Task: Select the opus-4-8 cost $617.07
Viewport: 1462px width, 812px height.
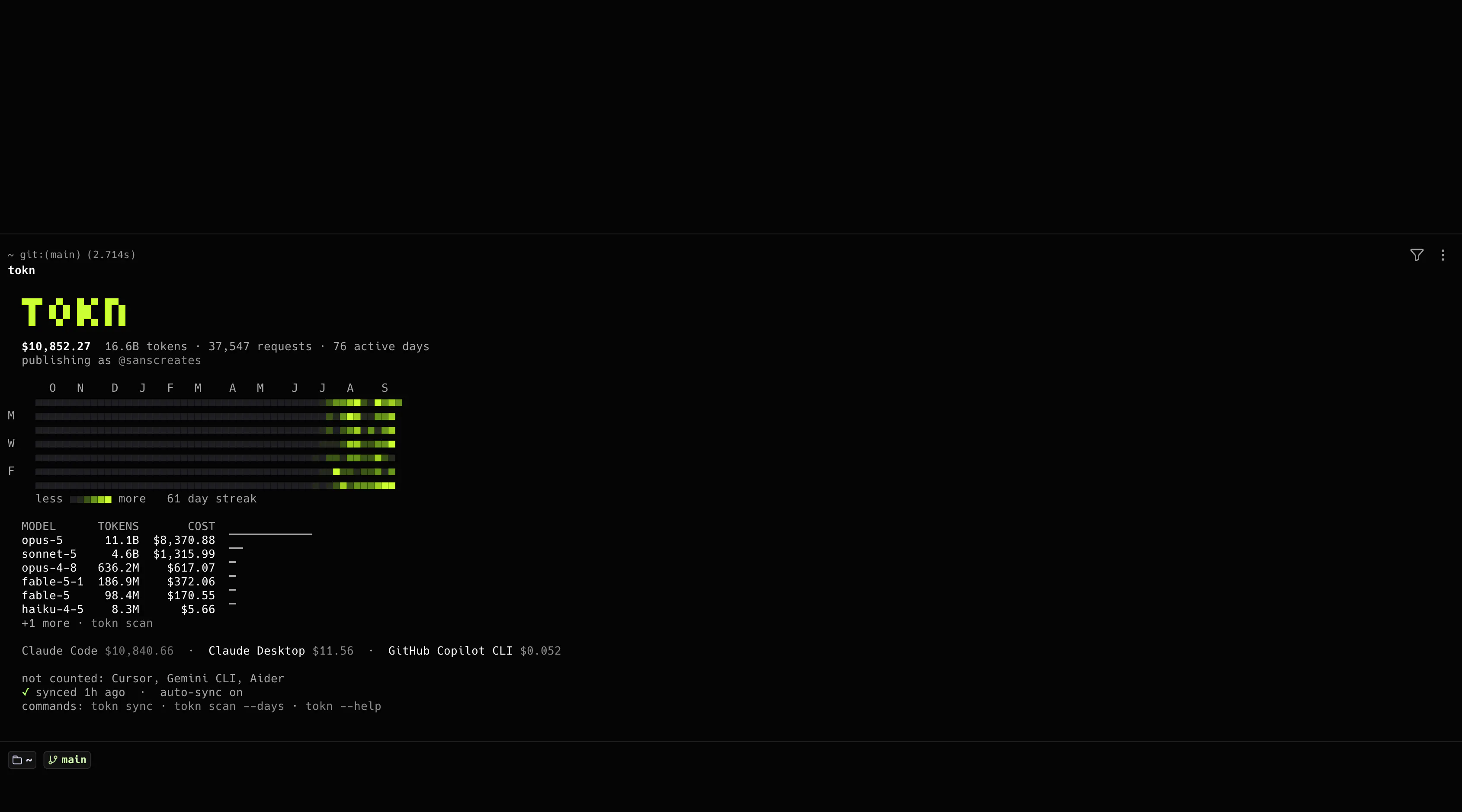Action: [x=191, y=568]
